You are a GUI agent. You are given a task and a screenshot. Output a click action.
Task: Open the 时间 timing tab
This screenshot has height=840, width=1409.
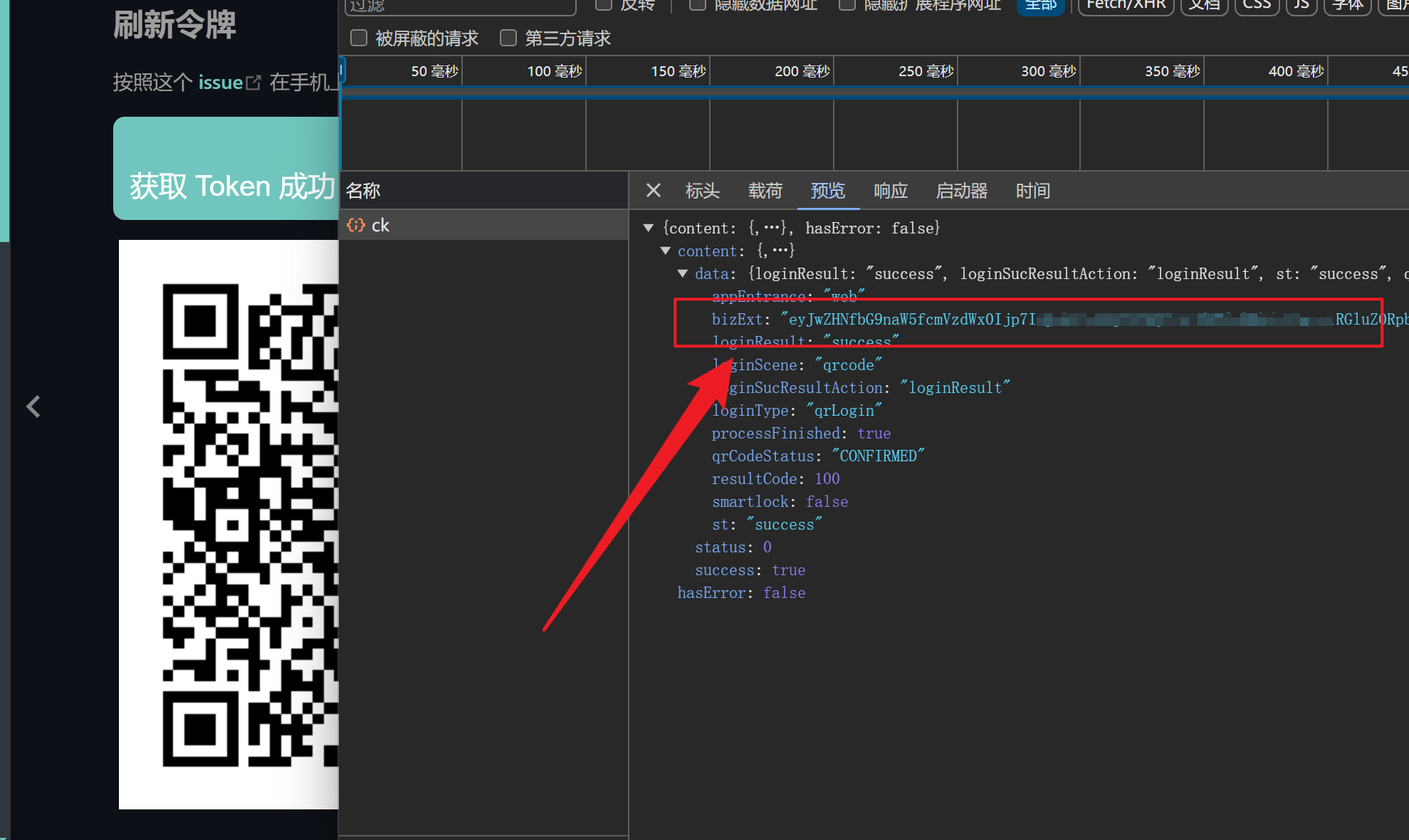coord(1033,191)
